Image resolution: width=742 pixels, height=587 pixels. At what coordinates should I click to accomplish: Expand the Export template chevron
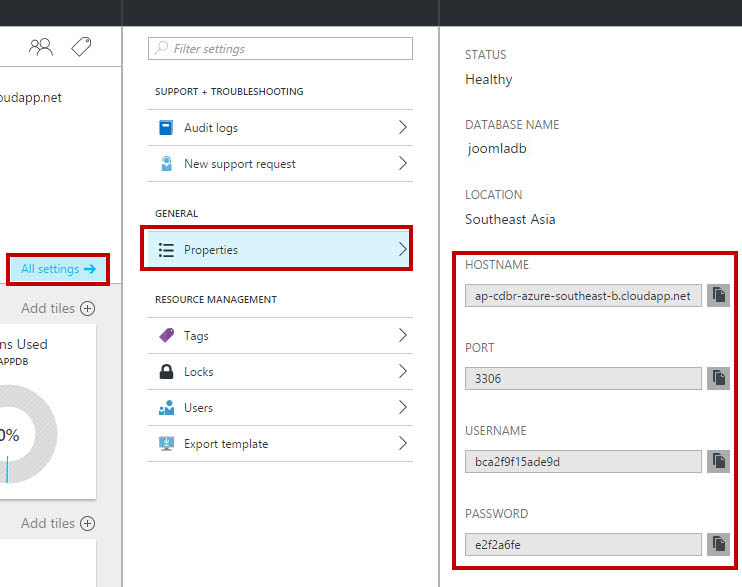point(403,444)
